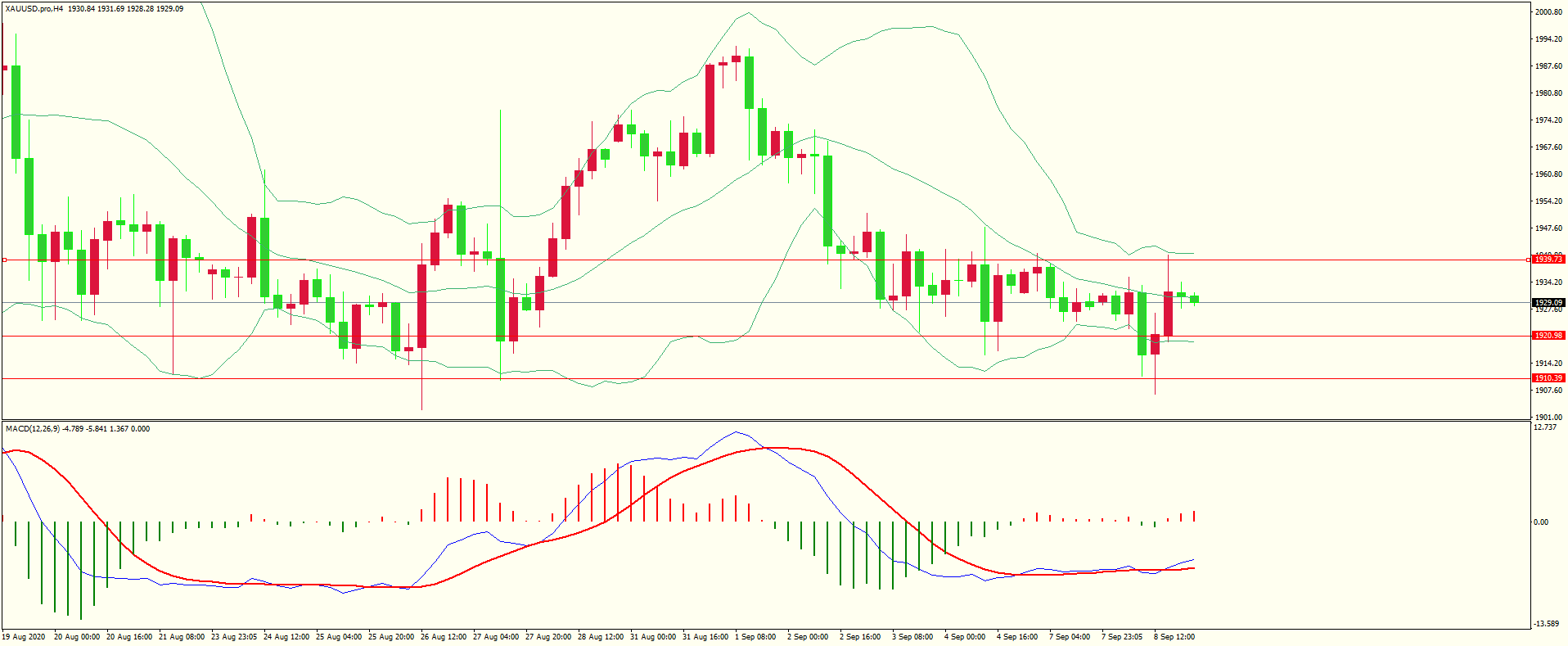1568x646 pixels.
Task: Click the 0.00 MACD scale value
Action: pos(1540,522)
